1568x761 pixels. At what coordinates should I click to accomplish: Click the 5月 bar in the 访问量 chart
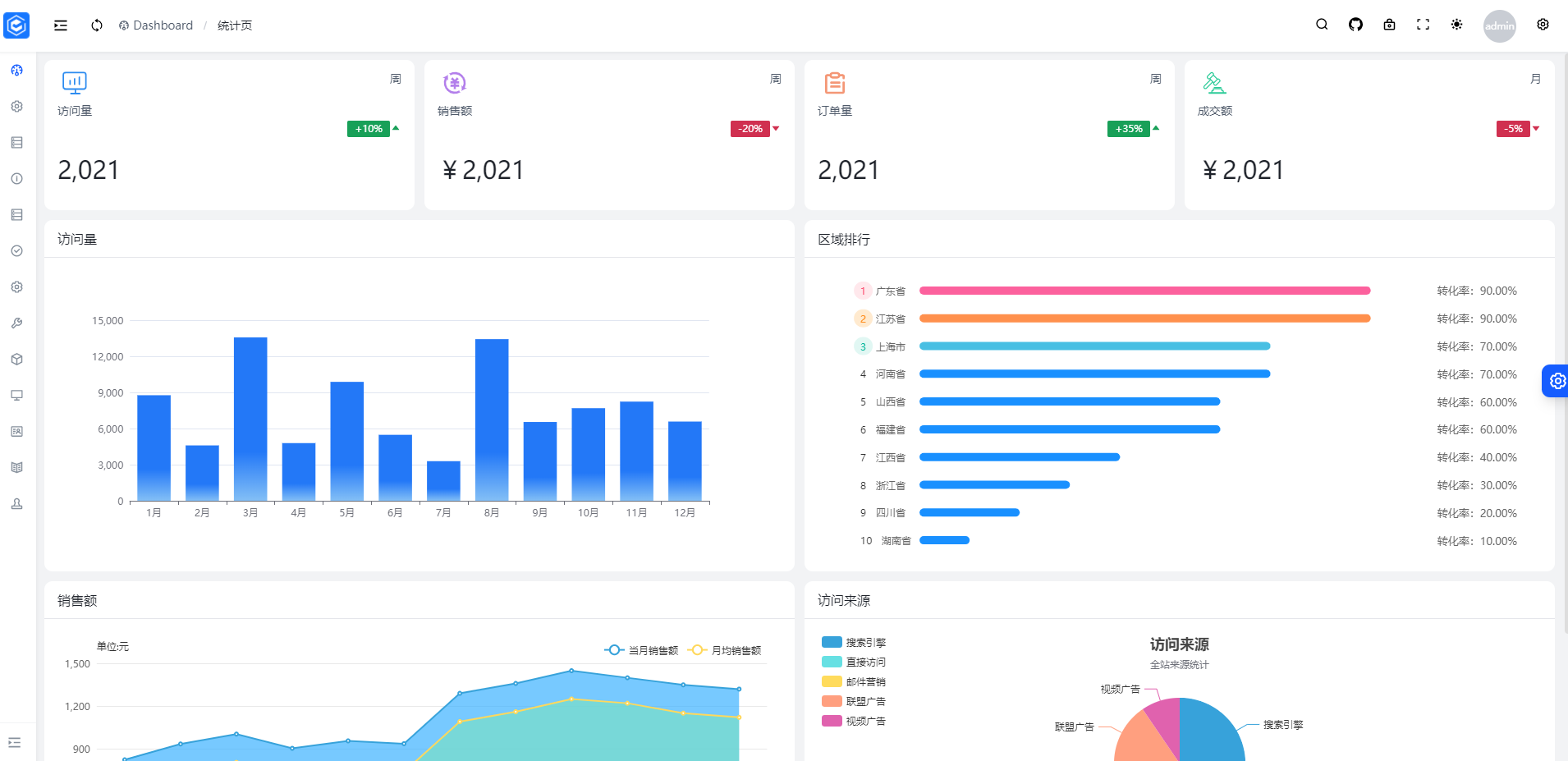(347, 441)
